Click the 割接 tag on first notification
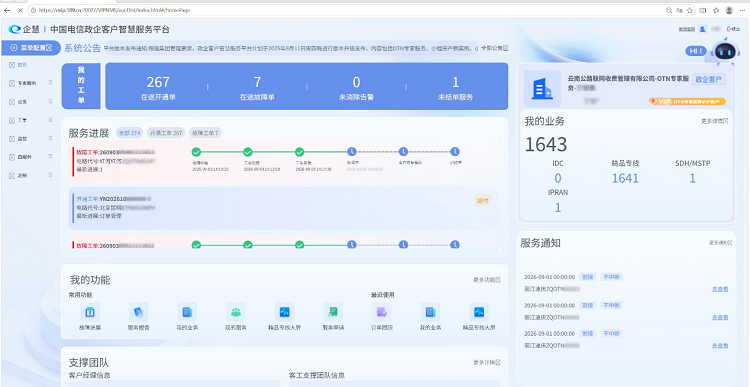750x387 pixels. 587,277
